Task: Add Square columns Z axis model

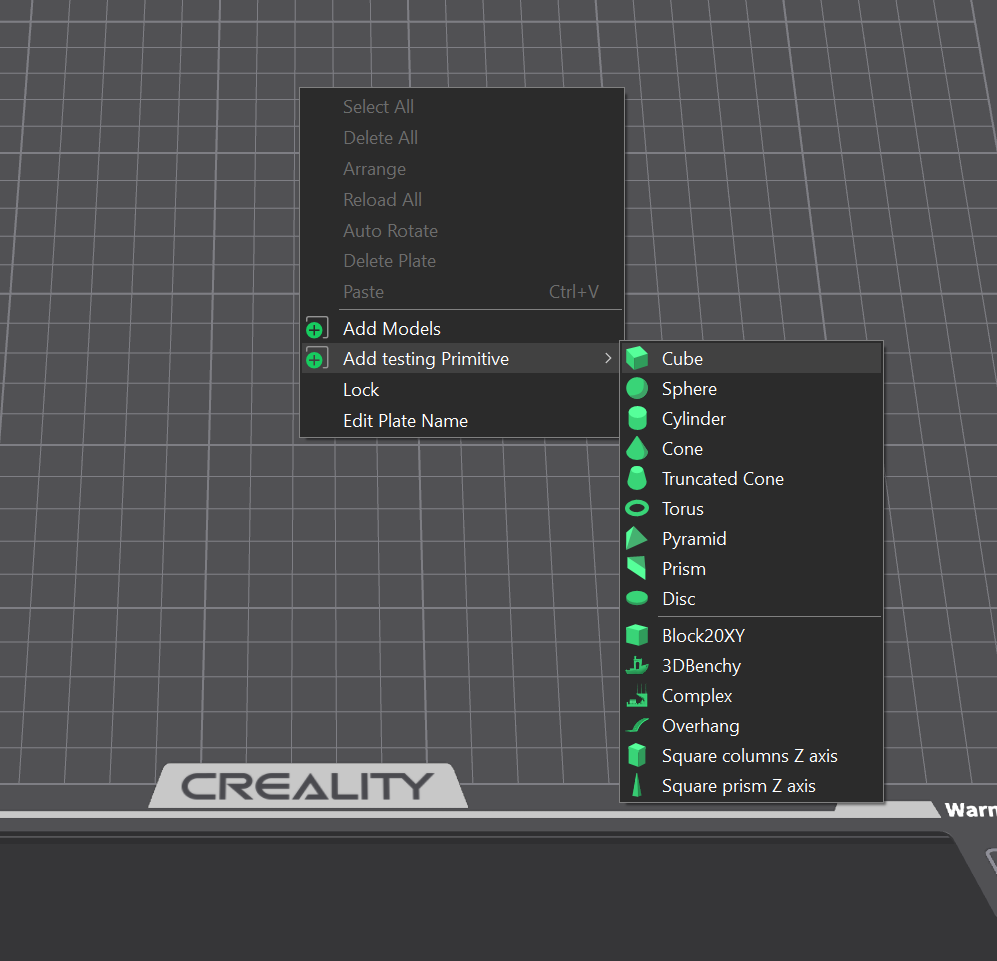Action: click(x=749, y=756)
